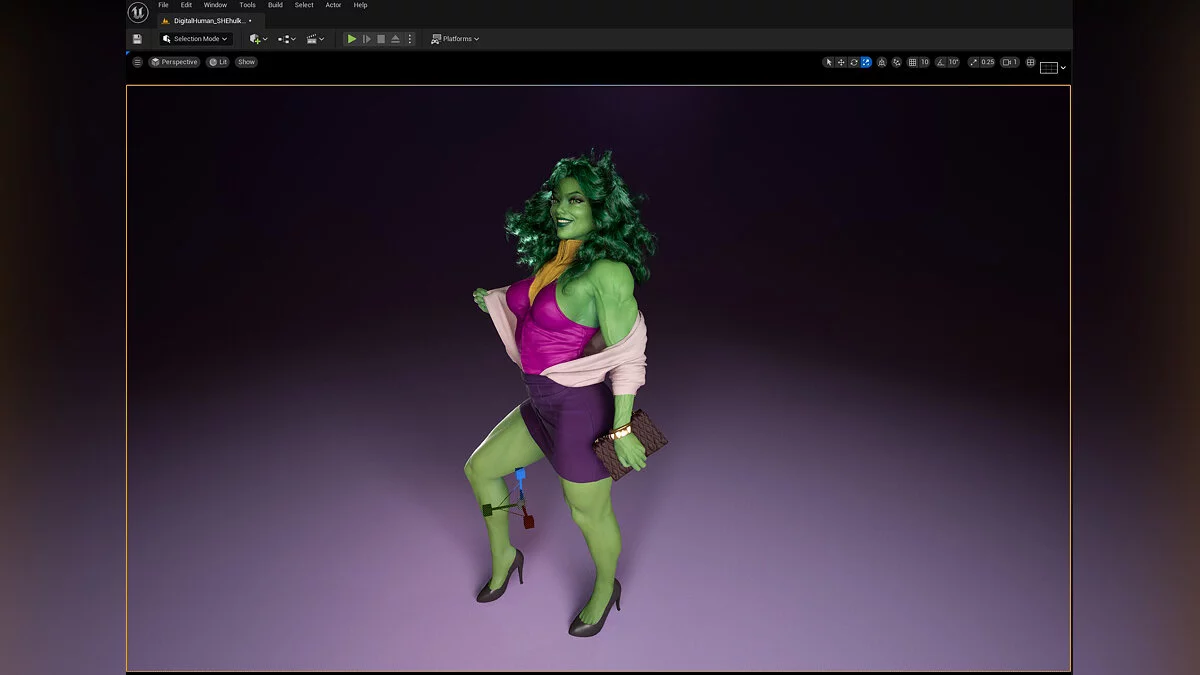
Task: Open the add content dropdown (cube plus)
Action: 258,39
